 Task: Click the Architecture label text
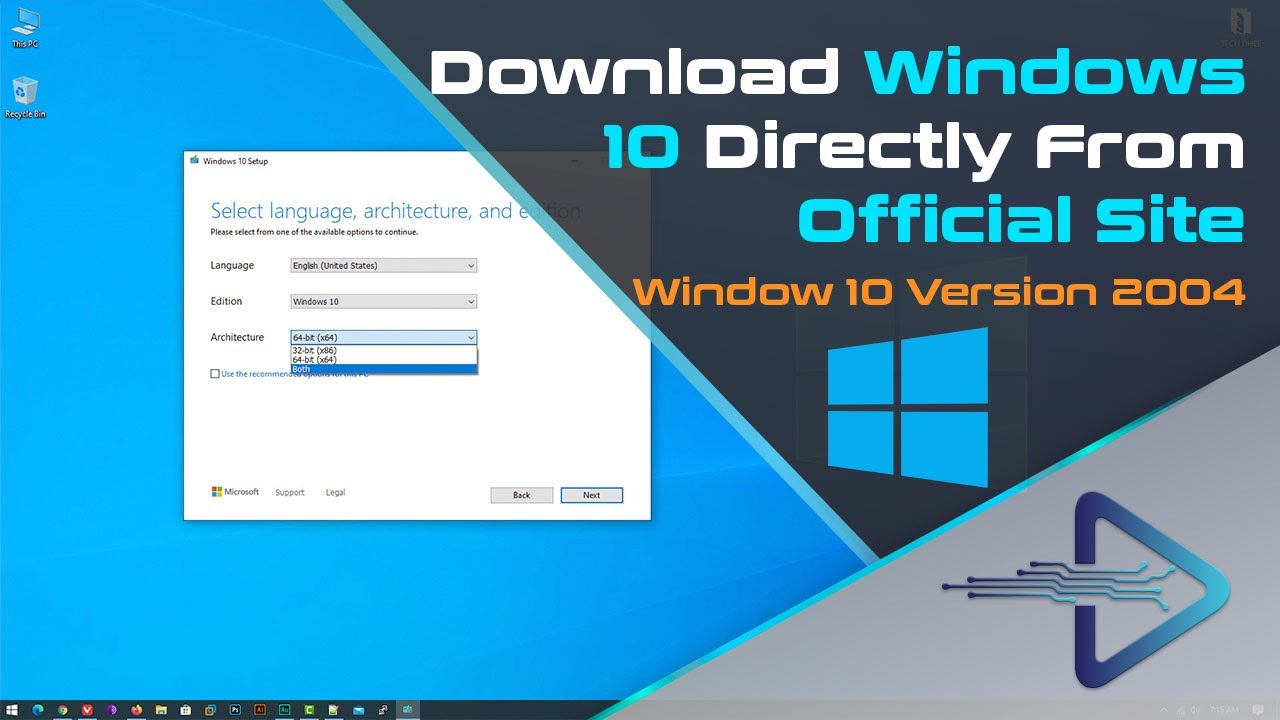(237, 338)
